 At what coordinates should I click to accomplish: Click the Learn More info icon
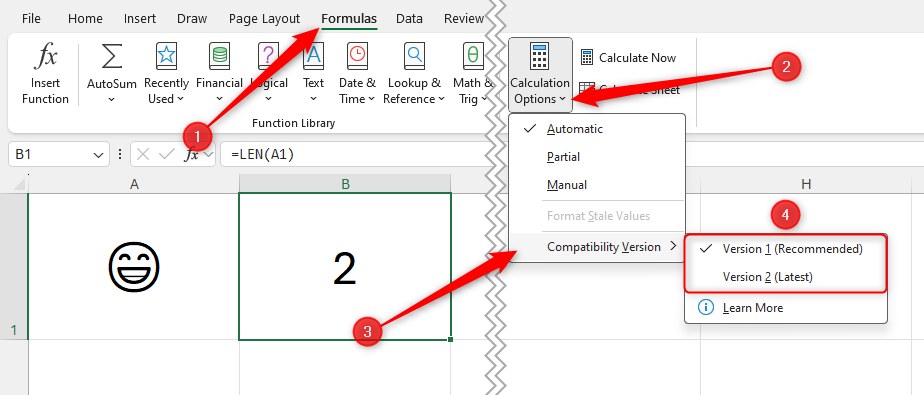pyautogui.click(x=705, y=307)
